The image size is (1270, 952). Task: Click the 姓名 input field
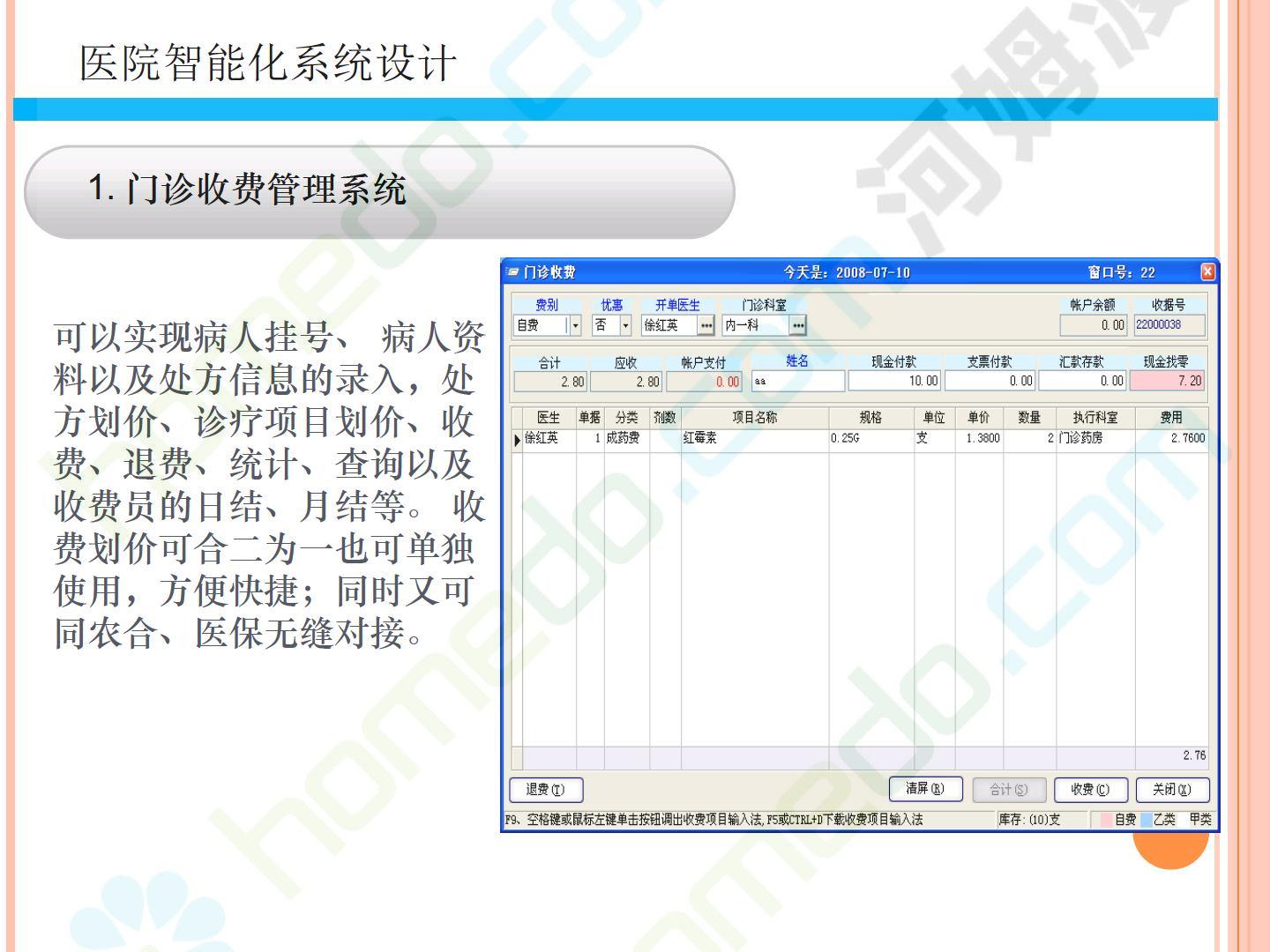pos(797,381)
